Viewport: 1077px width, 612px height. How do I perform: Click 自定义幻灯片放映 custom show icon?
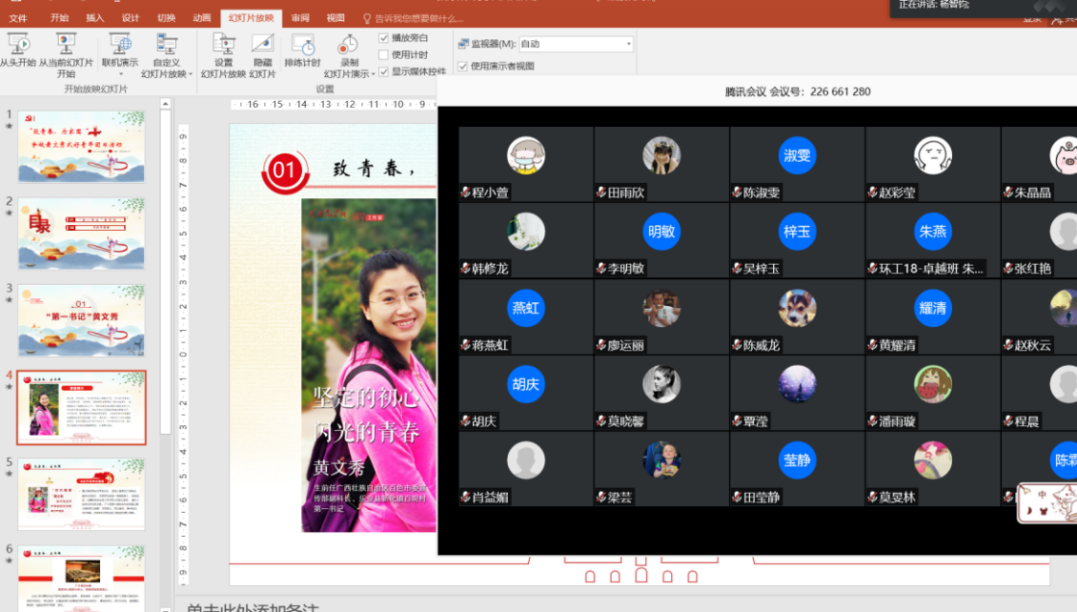(x=166, y=44)
